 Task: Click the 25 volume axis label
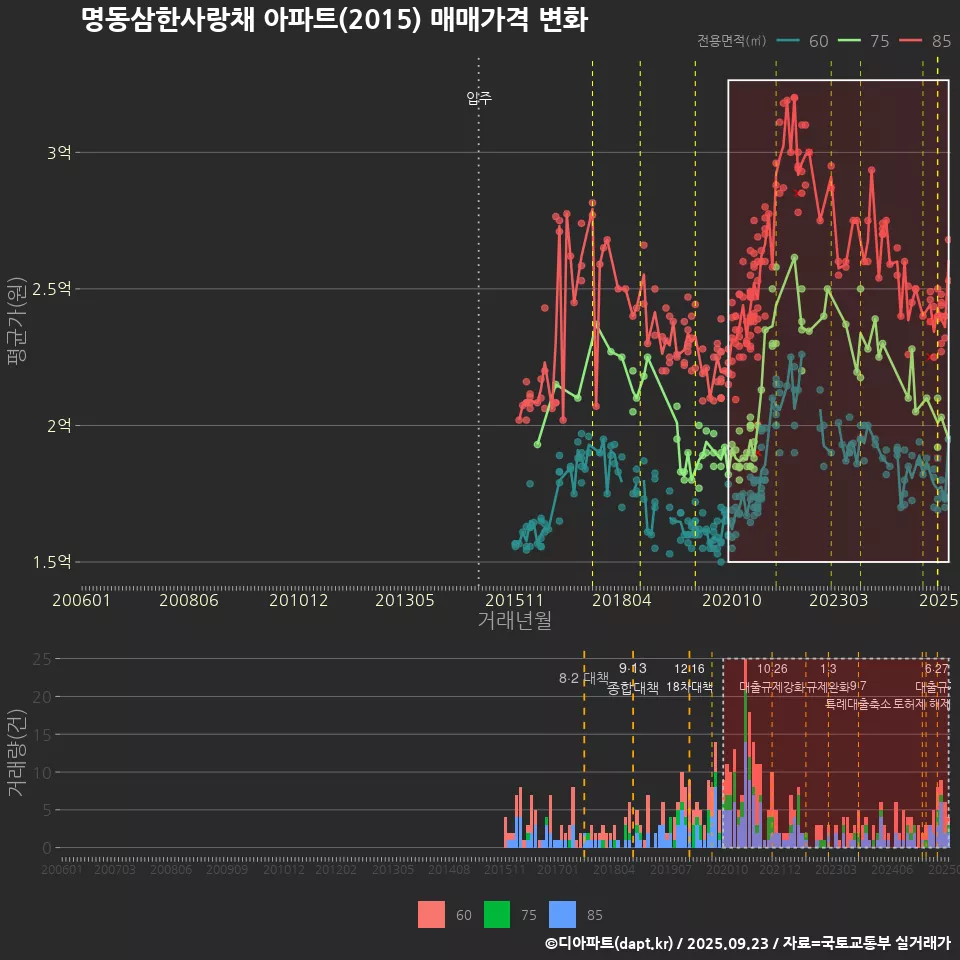(x=42, y=659)
